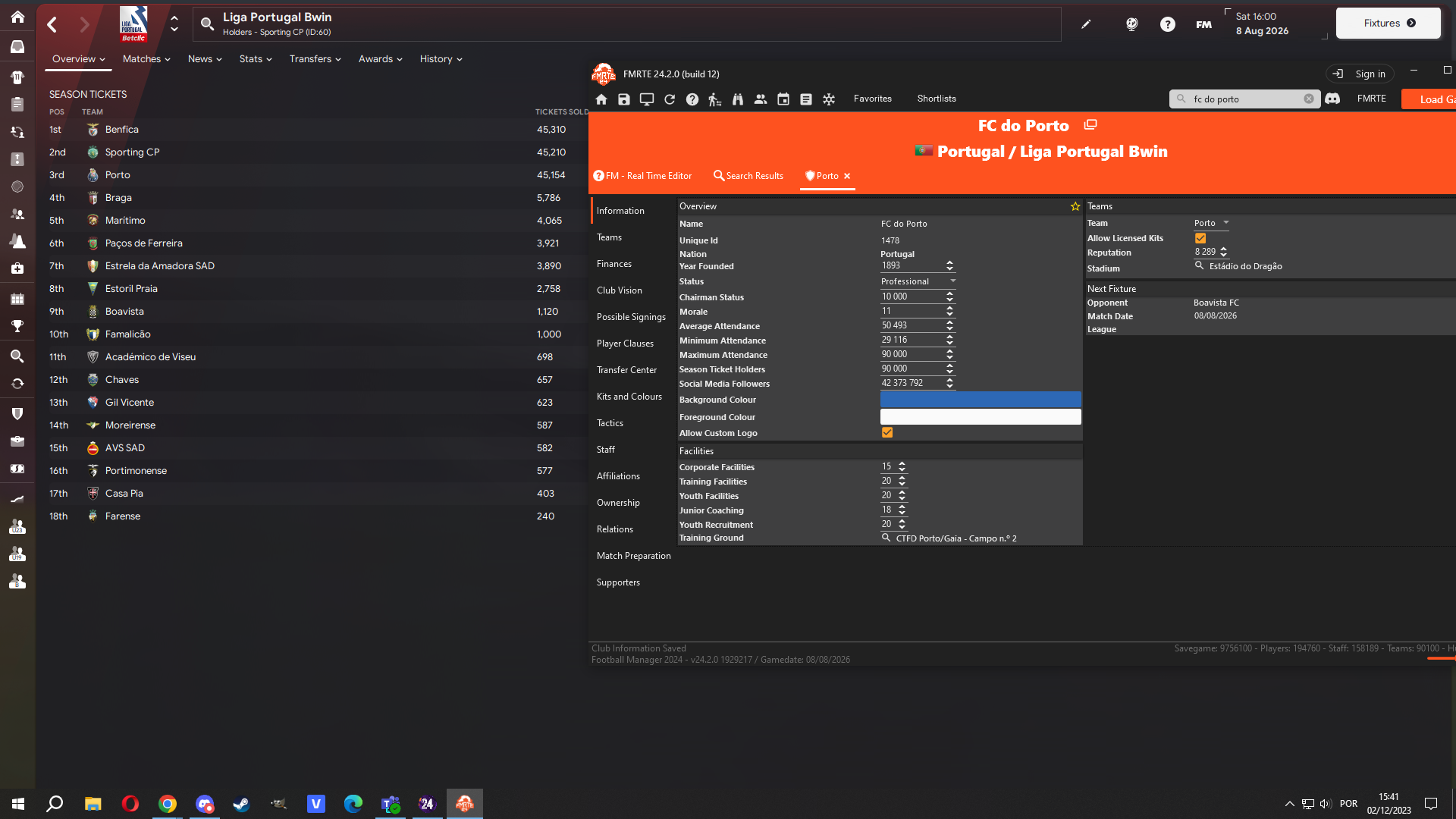Expand the Overview menu dropdown
Viewport: 1456px width, 819px height.
(79, 59)
